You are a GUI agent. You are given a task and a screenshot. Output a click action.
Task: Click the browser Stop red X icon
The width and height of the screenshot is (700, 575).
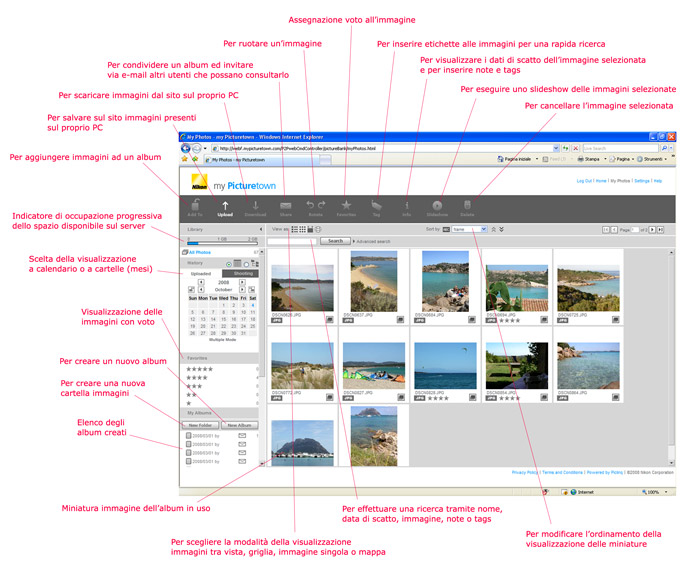click(x=576, y=148)
